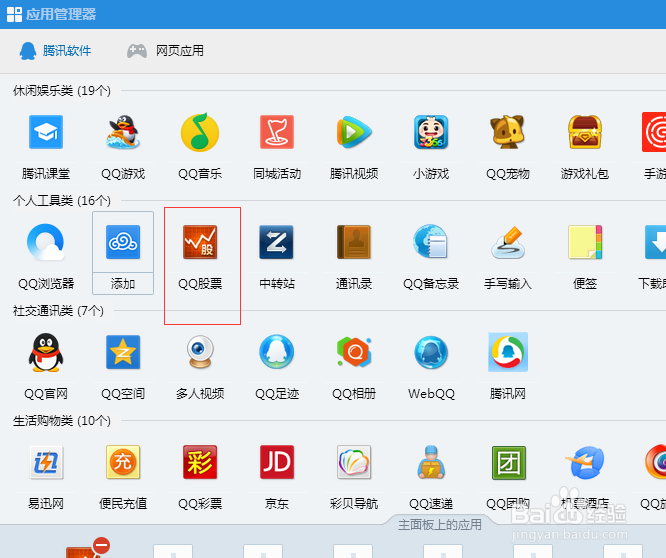
Task: Open 游戏礼包 treasure chest icon
Action: (x=585, y=132)
